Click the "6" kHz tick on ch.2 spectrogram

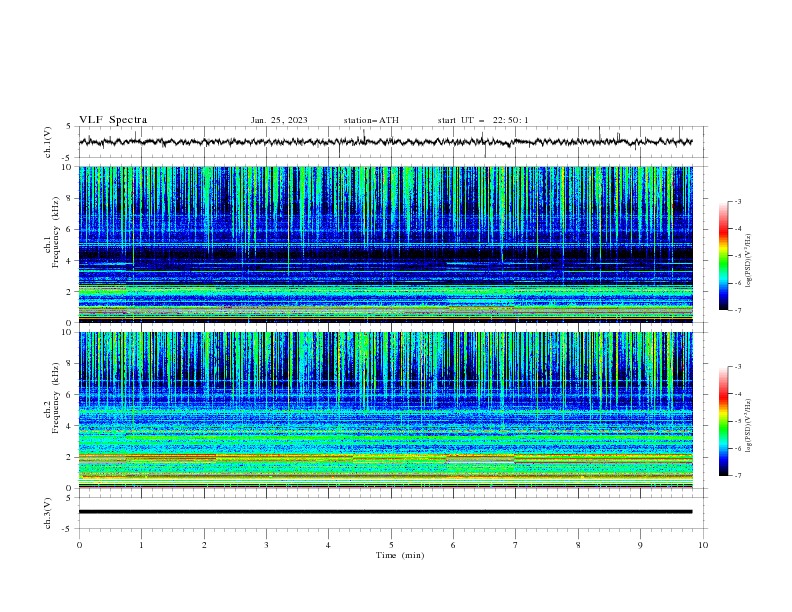[70, 395]
